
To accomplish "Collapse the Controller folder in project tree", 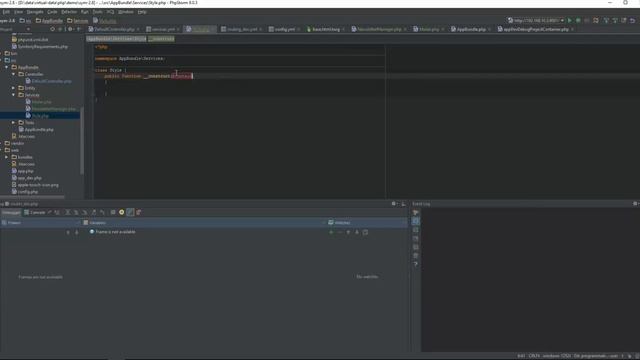I will (x=13, y=74).
